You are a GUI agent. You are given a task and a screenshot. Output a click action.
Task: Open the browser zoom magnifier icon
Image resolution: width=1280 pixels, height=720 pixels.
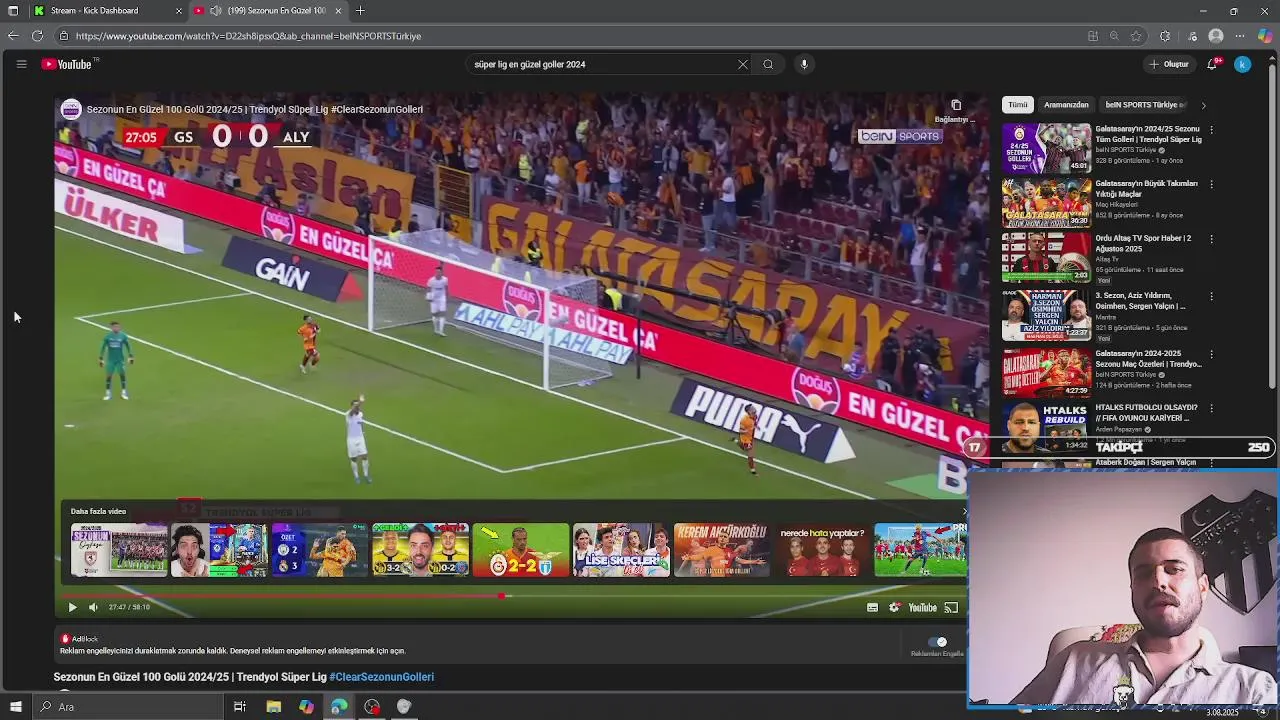(1114, 36)
